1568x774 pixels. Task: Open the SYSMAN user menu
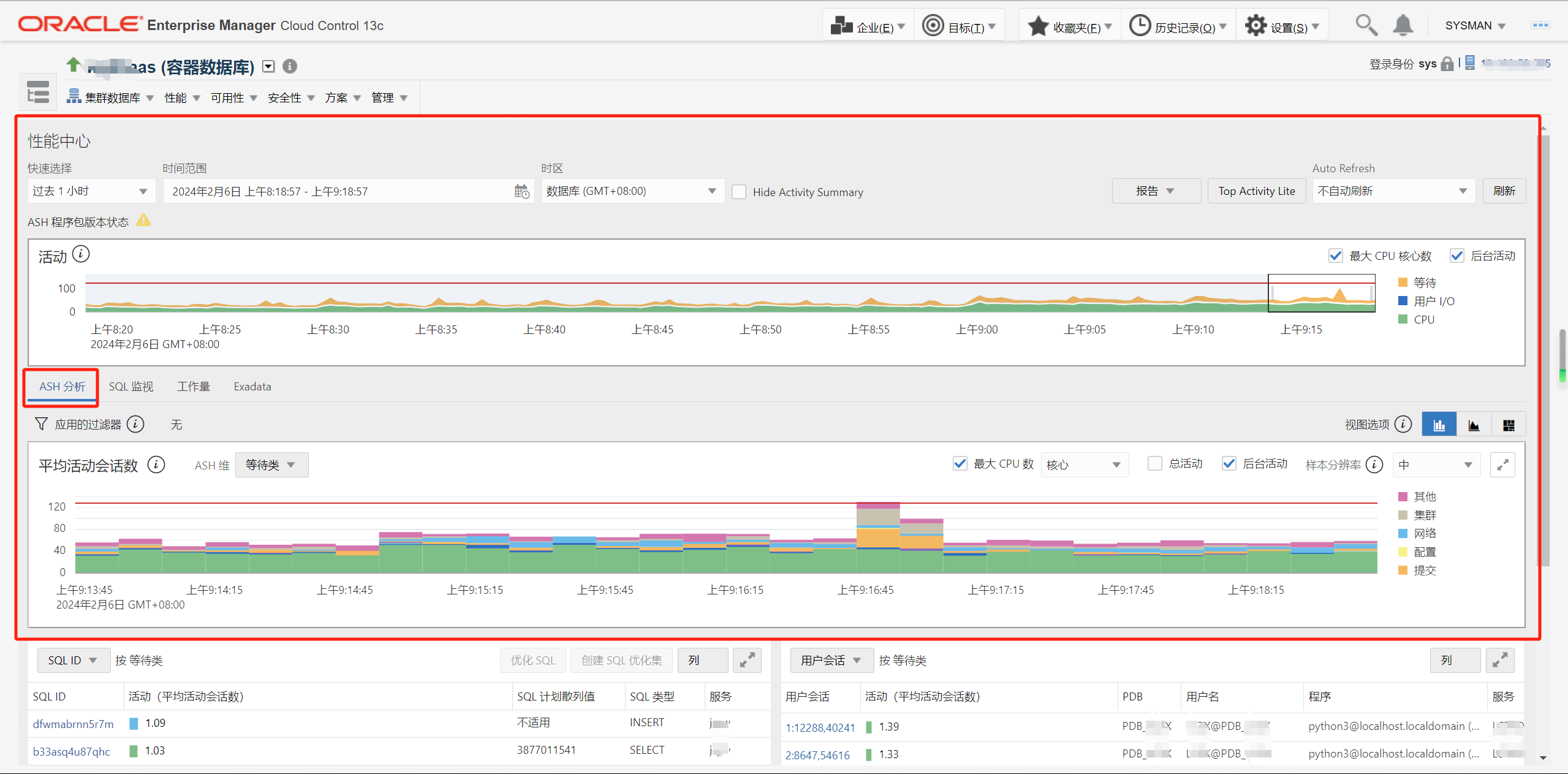click(1475, 26)
